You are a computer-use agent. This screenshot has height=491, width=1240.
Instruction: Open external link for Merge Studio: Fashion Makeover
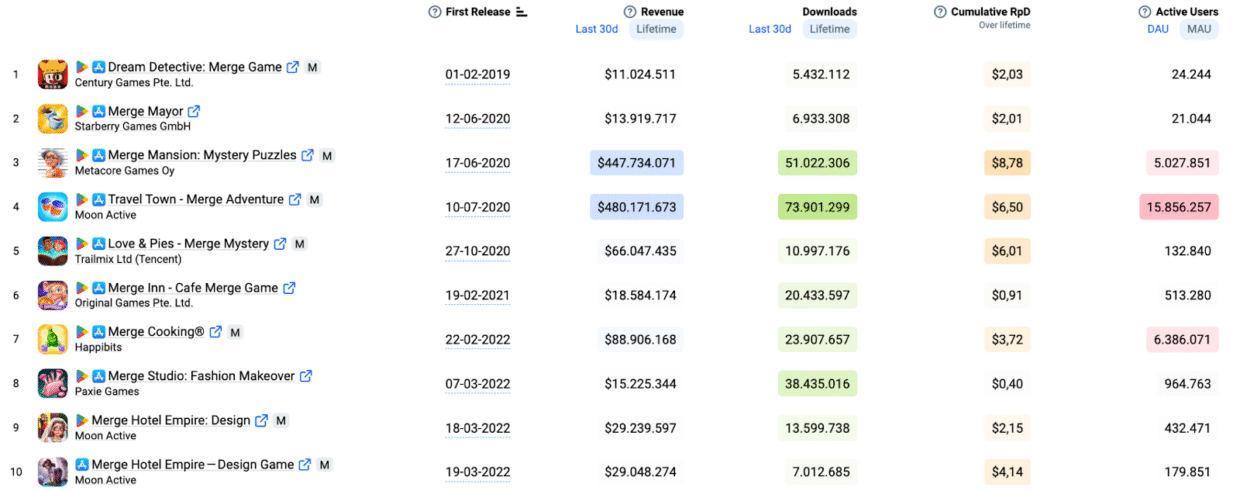pos(306,376)
